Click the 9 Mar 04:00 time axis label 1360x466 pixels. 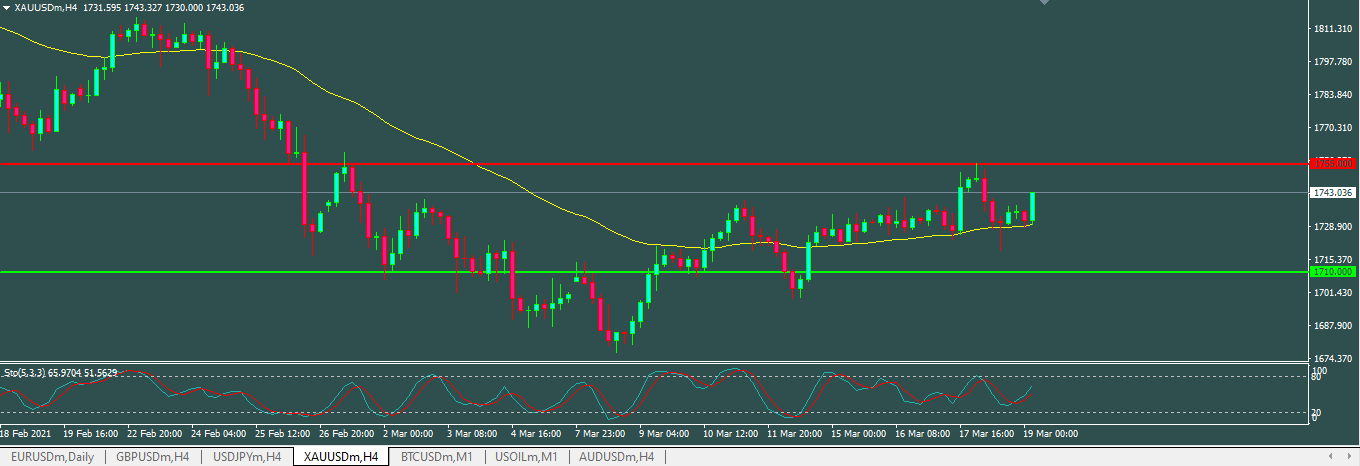(x=664, y=435)
